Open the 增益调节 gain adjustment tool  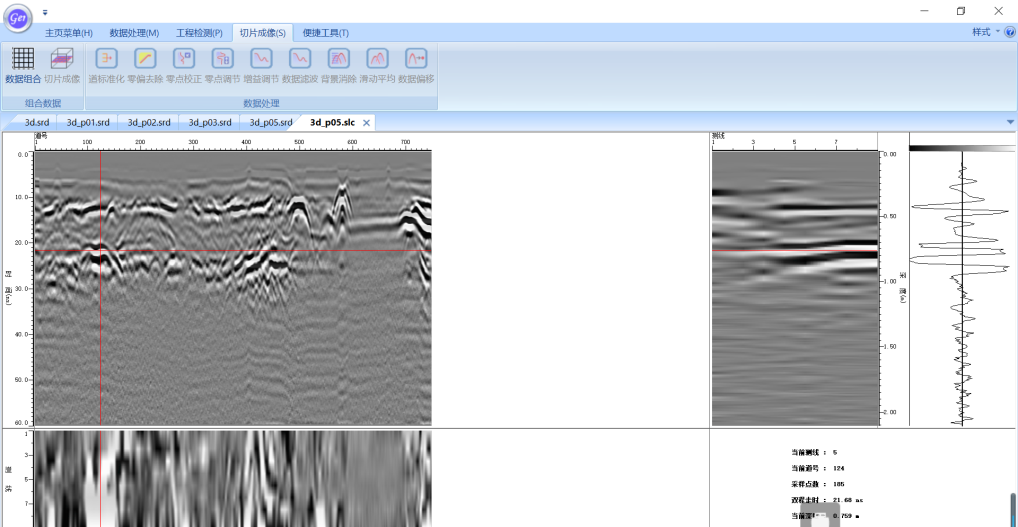(x=261, y=59)
